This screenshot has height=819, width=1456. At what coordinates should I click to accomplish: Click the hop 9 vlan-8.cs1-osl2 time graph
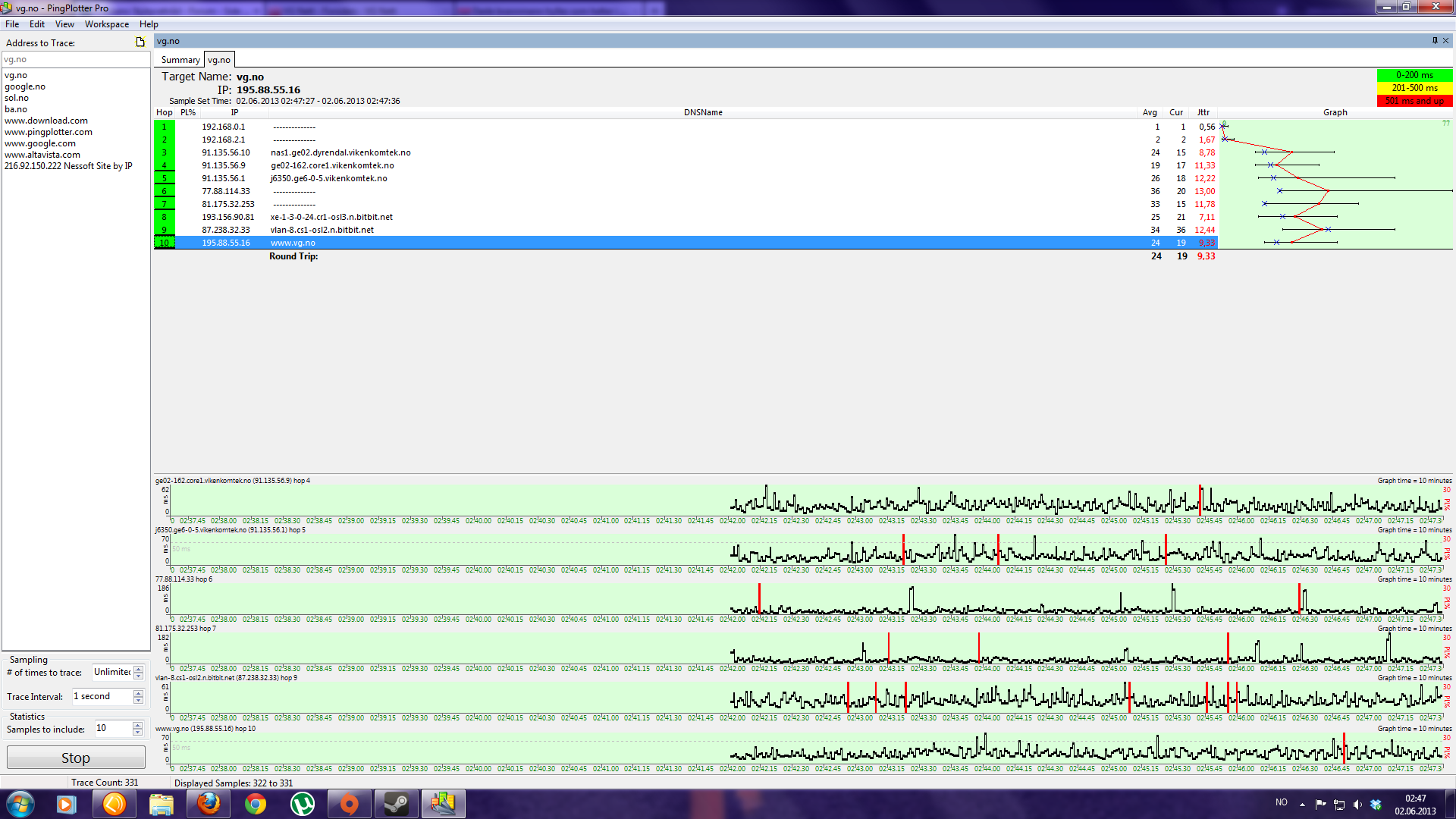[807, 698]
